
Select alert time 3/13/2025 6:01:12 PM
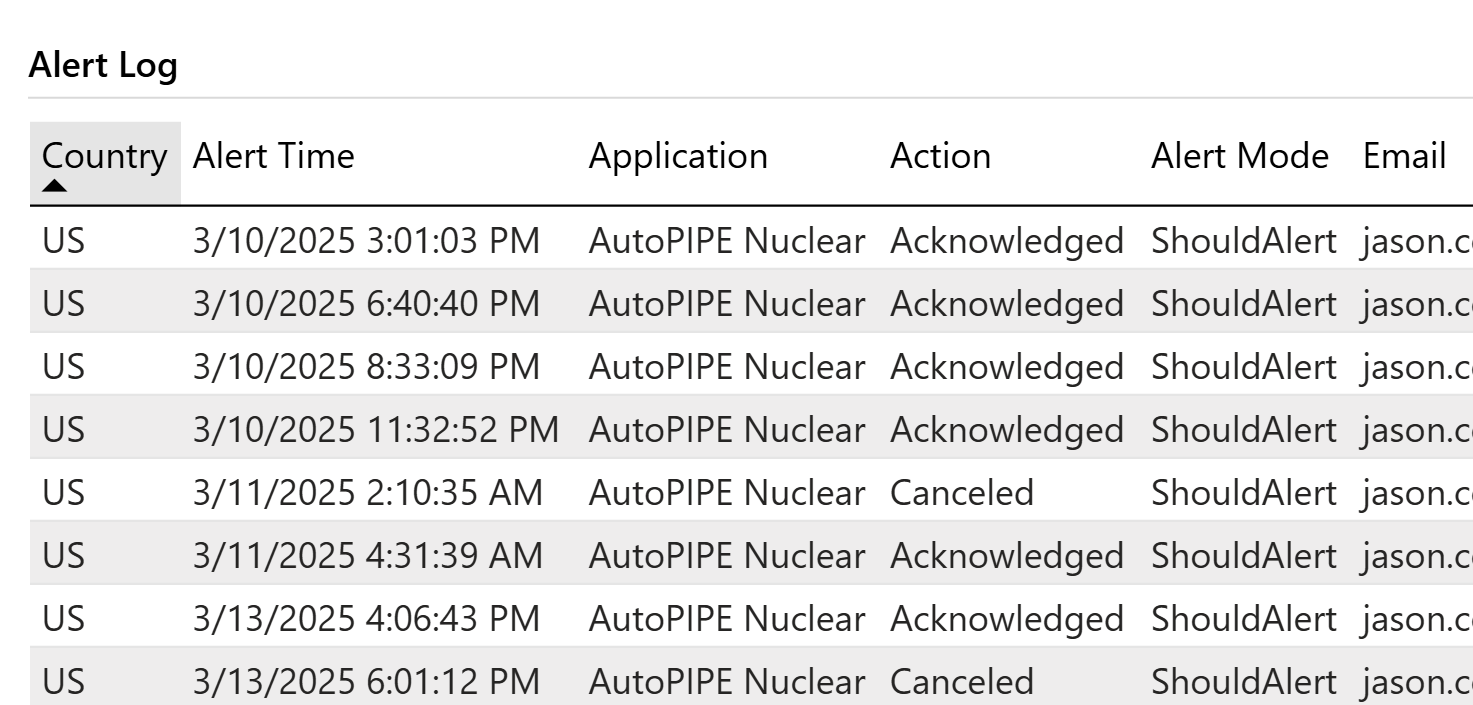[366, 681]
